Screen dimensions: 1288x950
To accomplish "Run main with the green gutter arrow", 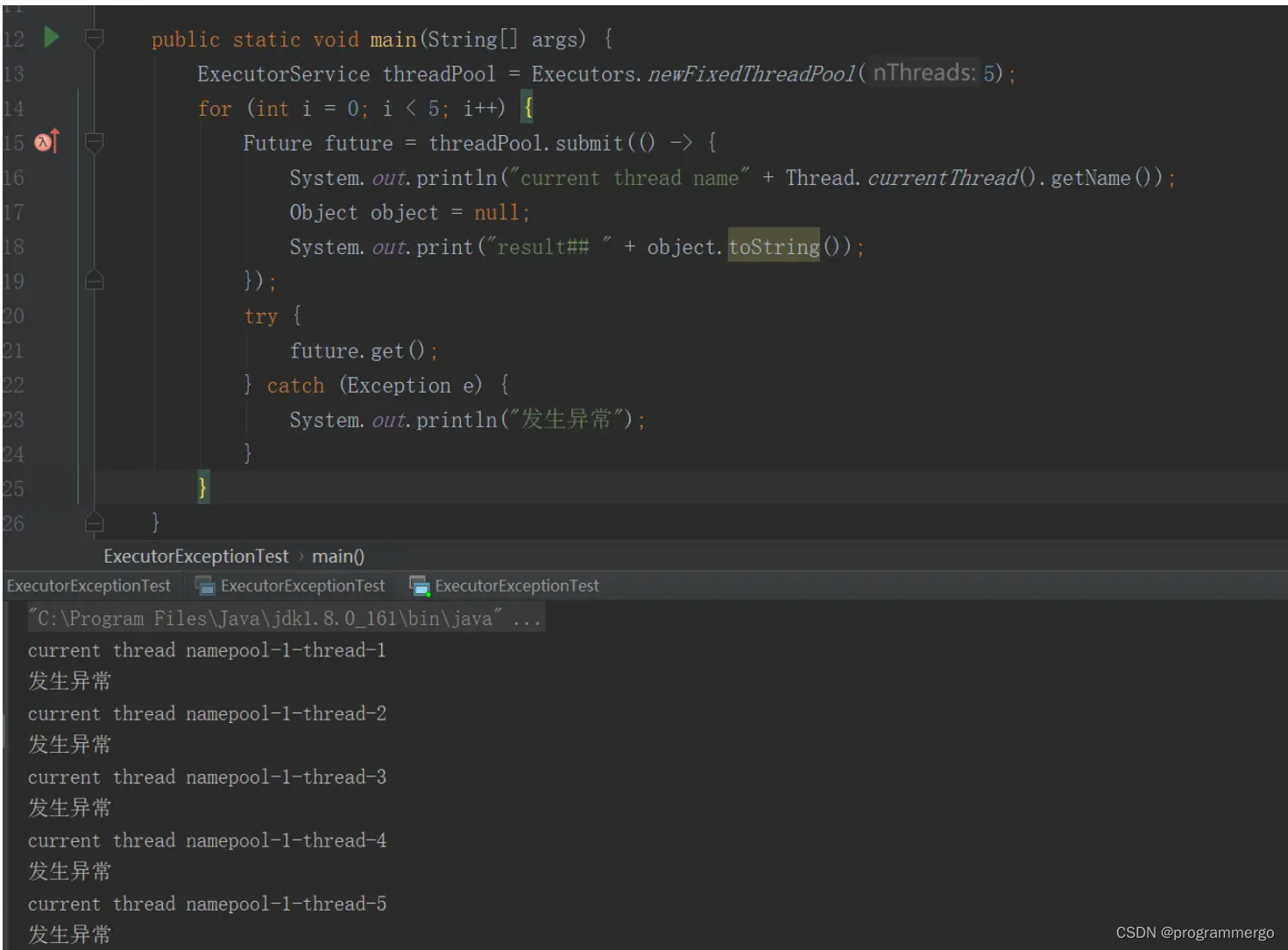I will click(x=52, y=37).
